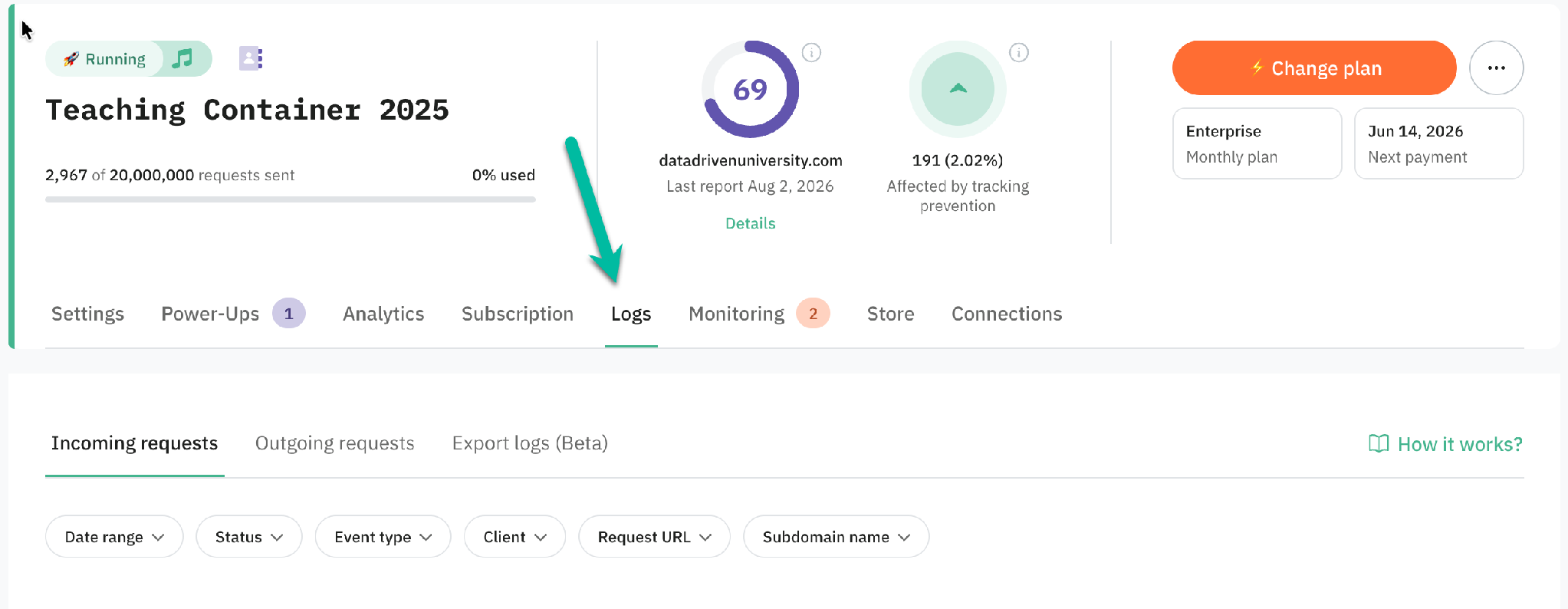Click the info icon next to score 69
The height and width of the screenshot is (609, 1568).
coord(811,52)
